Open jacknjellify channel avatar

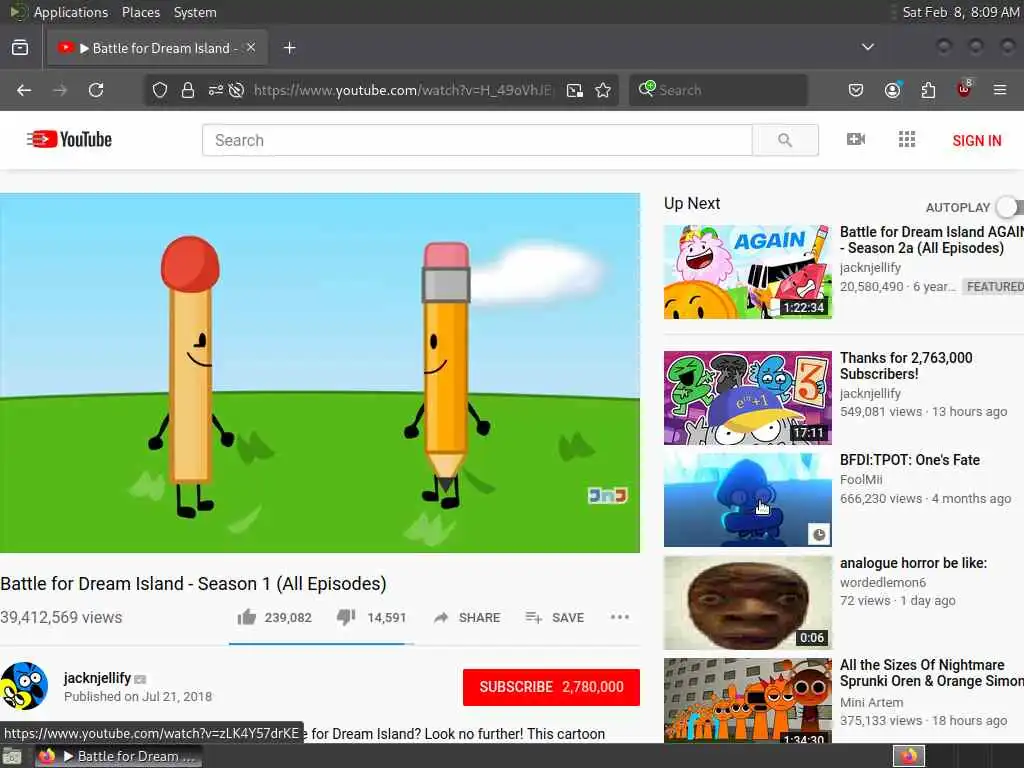tap(24, 686)
